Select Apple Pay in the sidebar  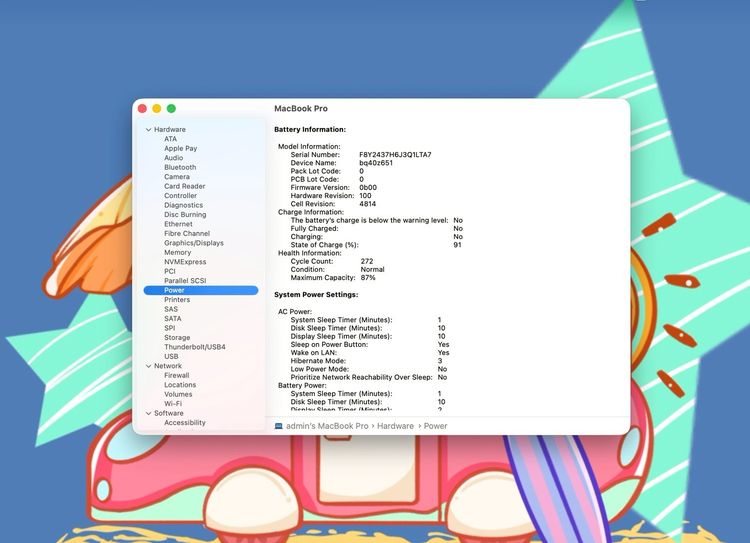pyautogui.click(x=180, y=148)
